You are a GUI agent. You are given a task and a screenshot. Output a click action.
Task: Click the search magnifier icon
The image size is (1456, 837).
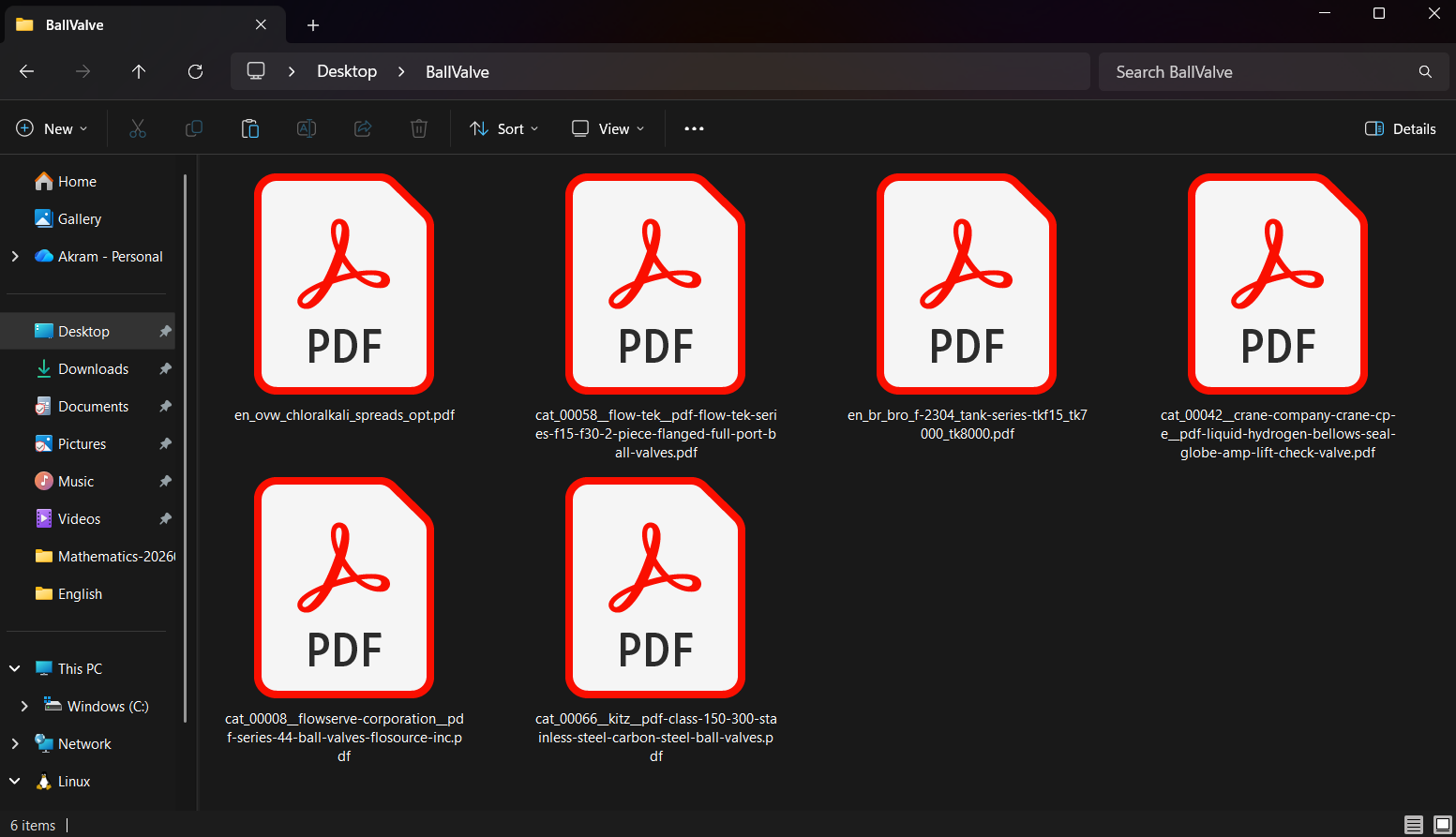(1425, 72)
